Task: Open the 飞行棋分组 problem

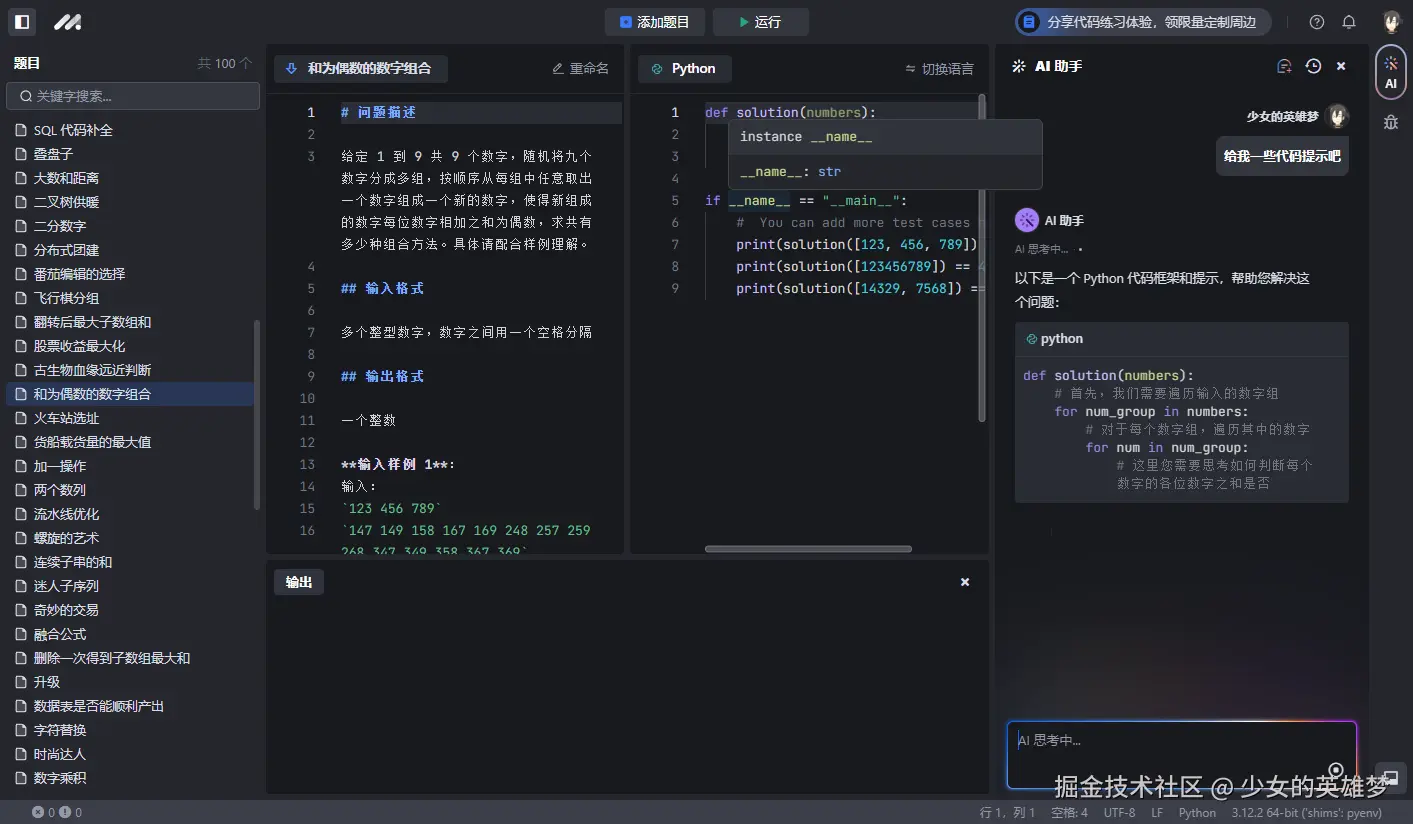Action: (x=130, y=298)
